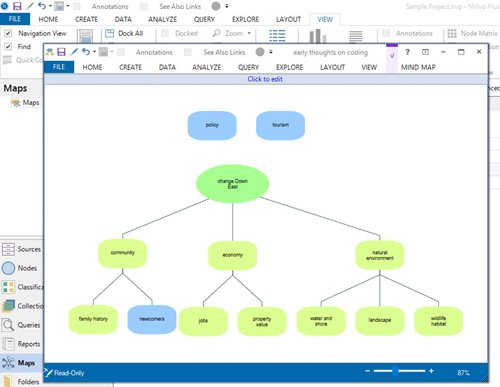Select the economy node in the map

(x=232, y=255)
